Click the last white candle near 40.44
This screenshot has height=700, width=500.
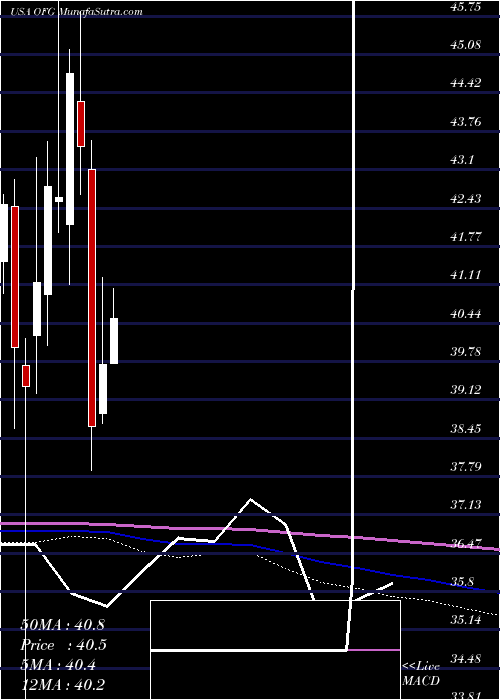tap(114, 341)
